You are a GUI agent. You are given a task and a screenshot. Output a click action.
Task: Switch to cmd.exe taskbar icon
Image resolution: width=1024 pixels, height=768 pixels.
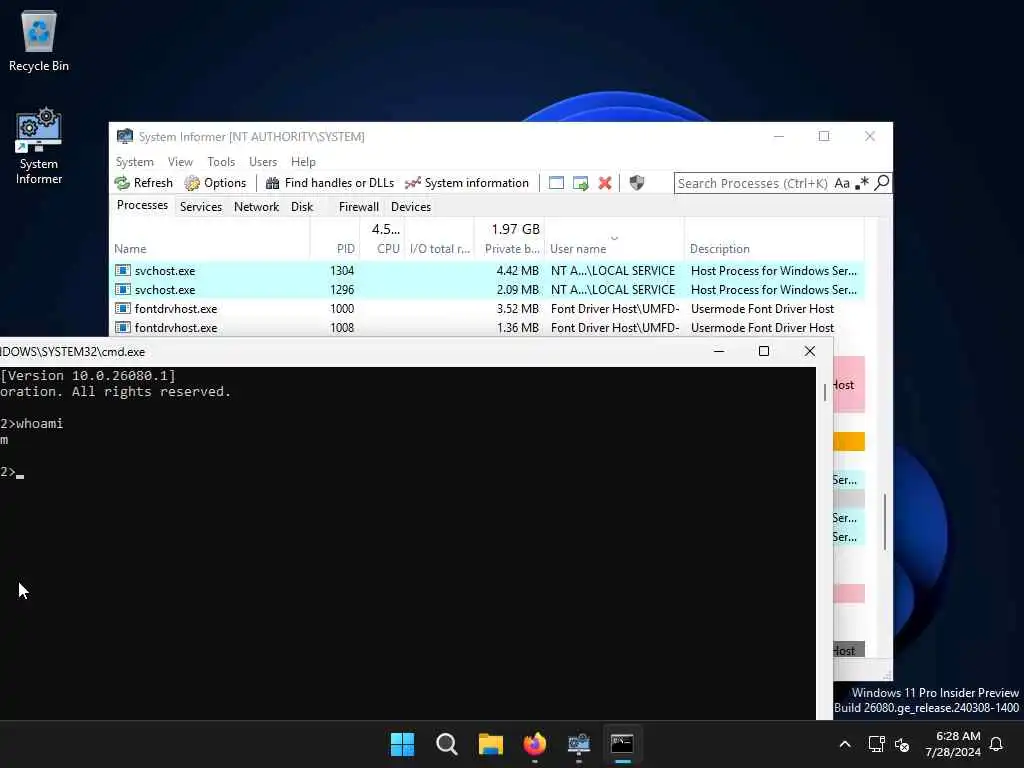pos(622,744)
